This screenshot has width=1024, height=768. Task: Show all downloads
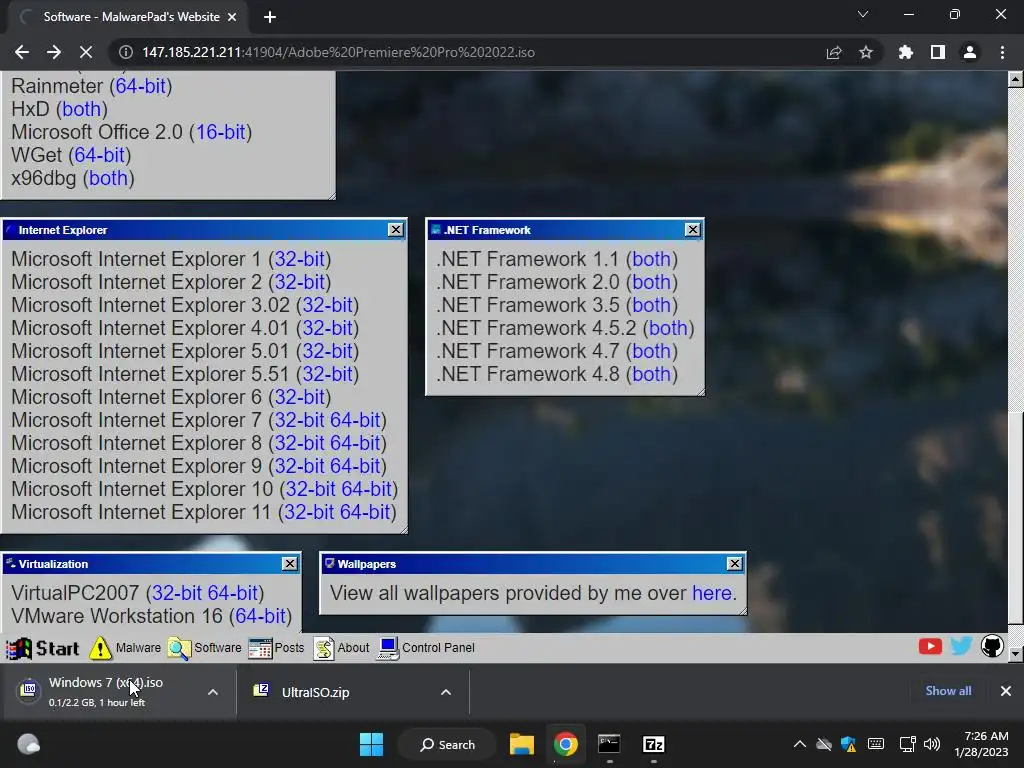pos(948,691)
